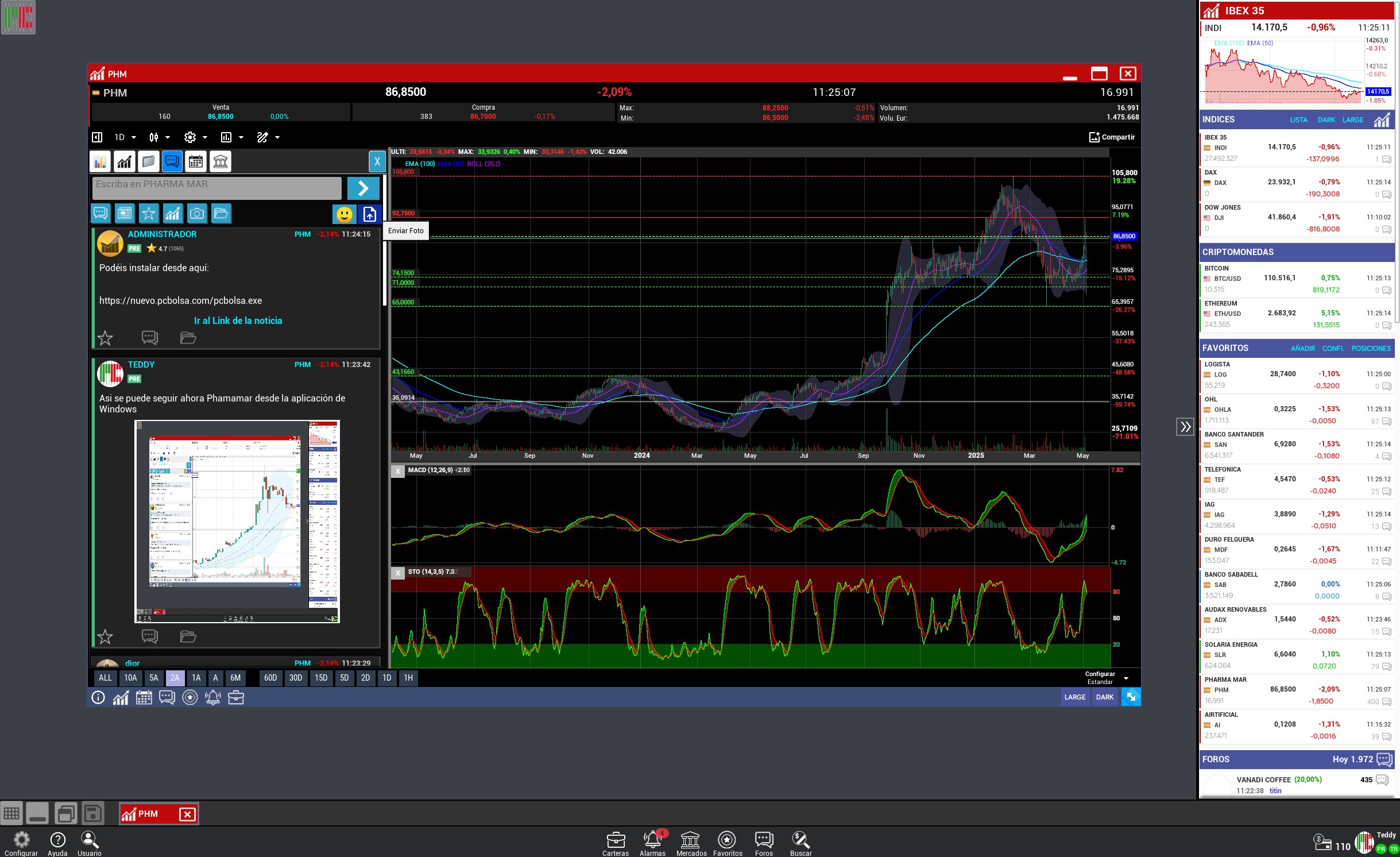Screen dimensions: 1400x857
Task: Filter forum by favorites star icon
Action: [148, 214]
